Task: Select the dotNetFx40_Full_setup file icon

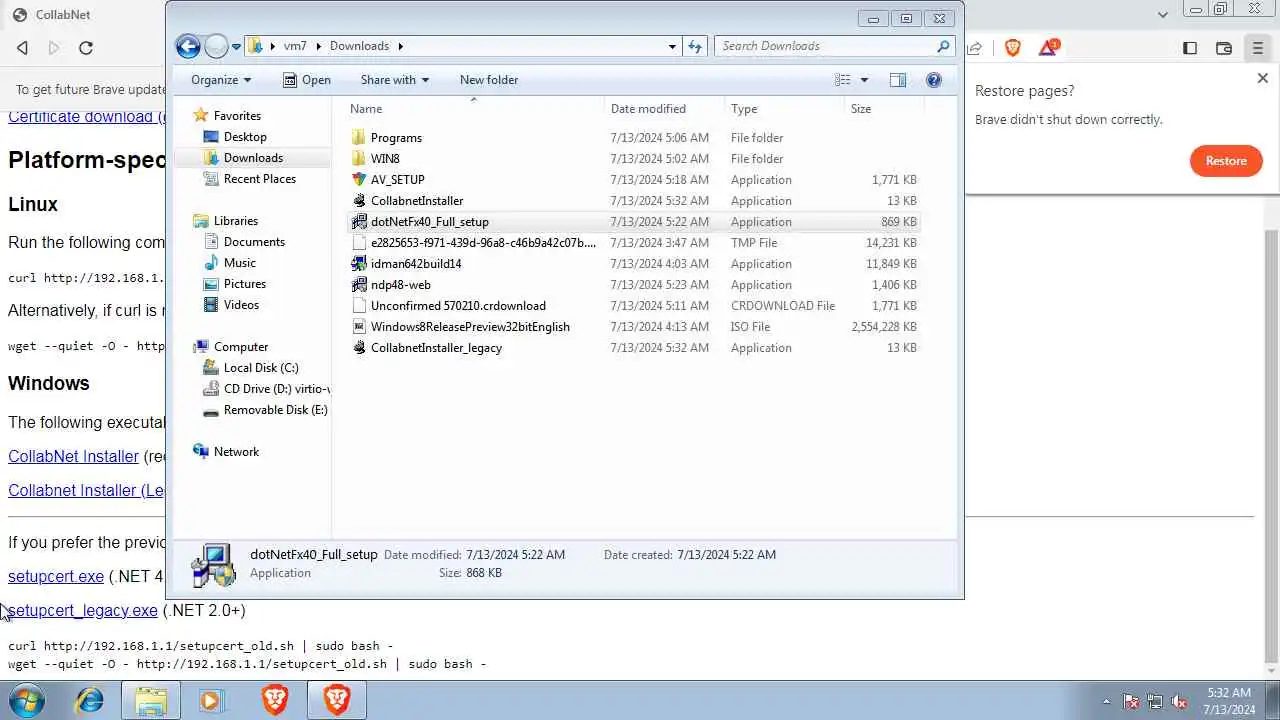Action: point(359,222)
